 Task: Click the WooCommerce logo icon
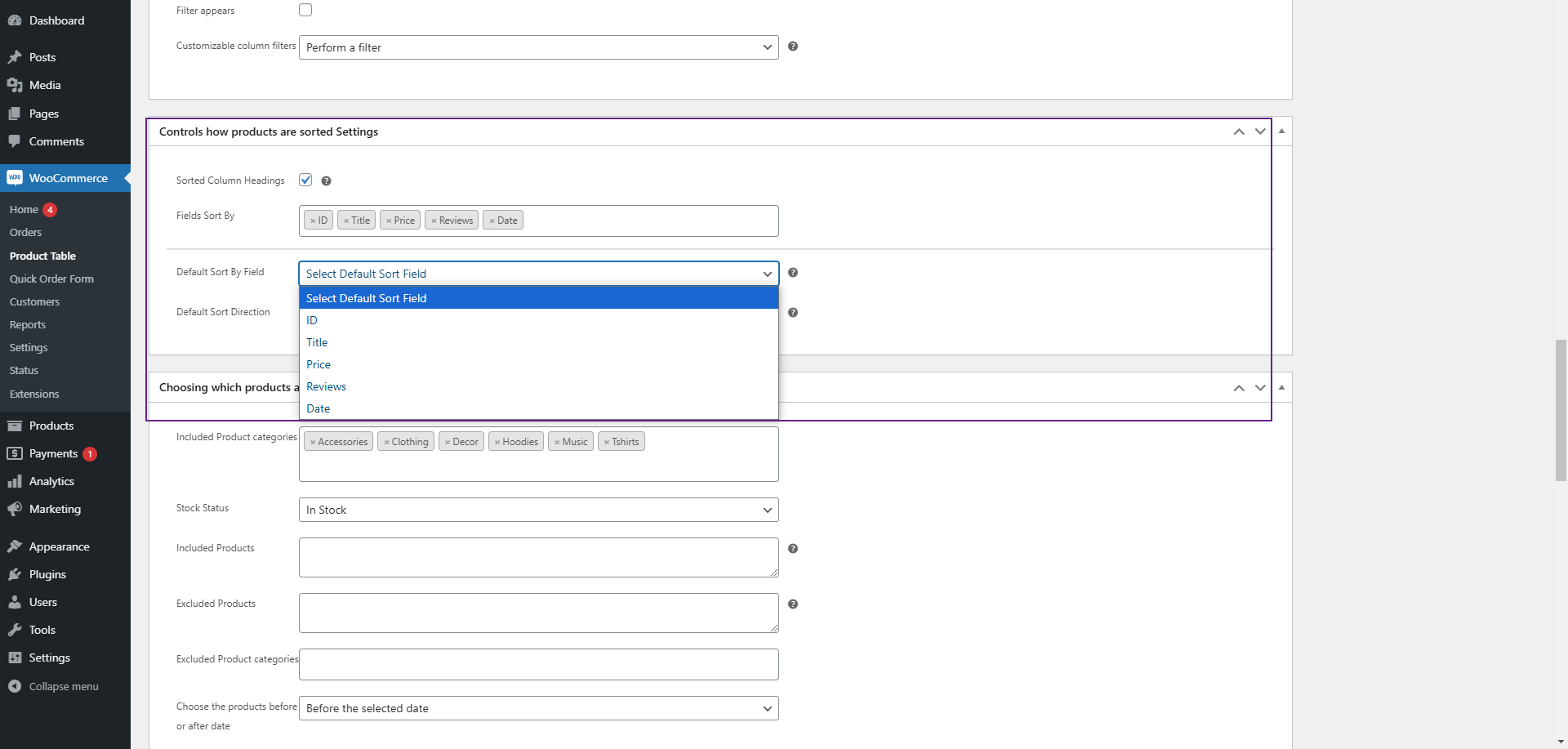pyautogui.click(x=15, y=178)
